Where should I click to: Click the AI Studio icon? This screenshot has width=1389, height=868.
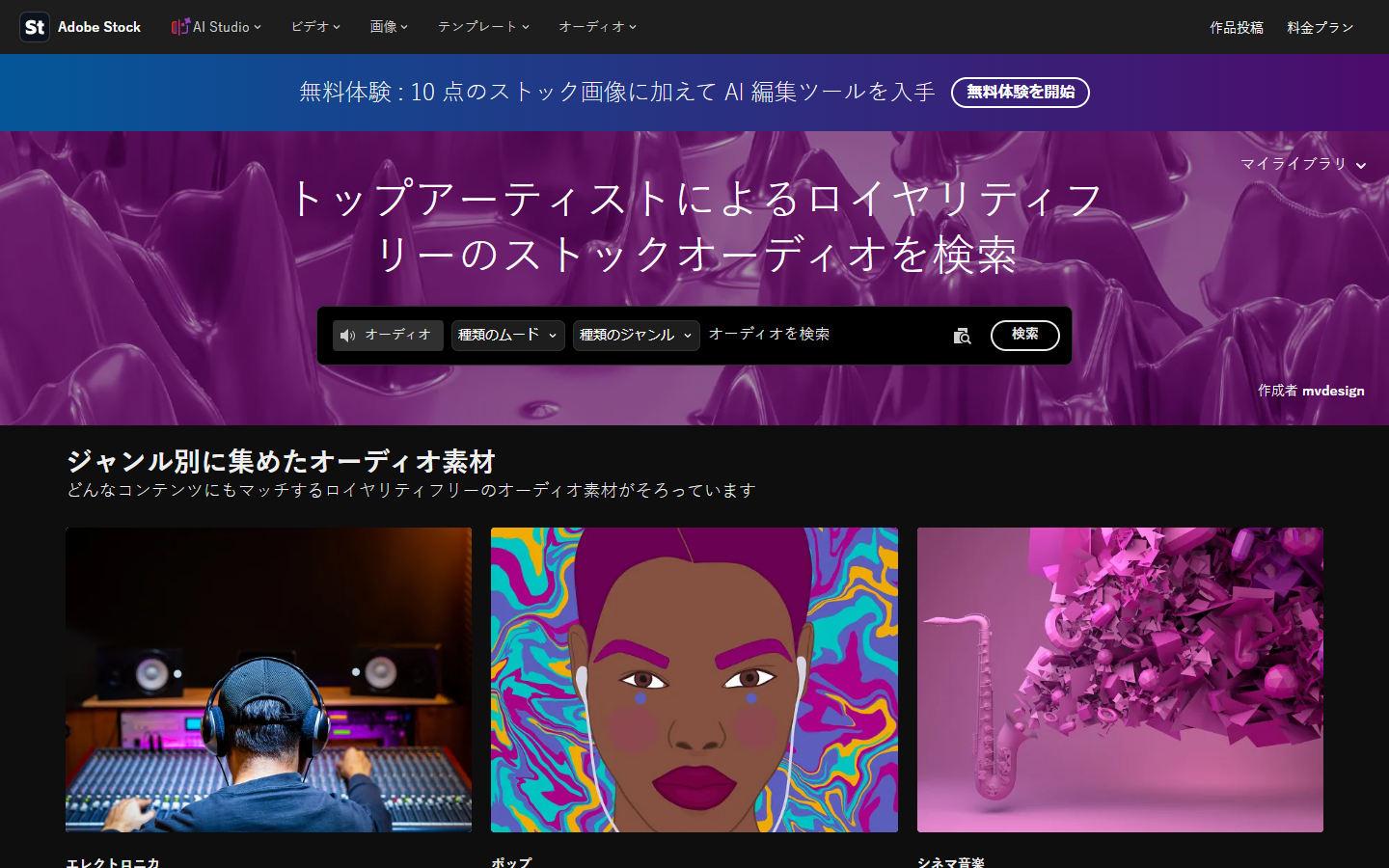[x=180, y=27]
